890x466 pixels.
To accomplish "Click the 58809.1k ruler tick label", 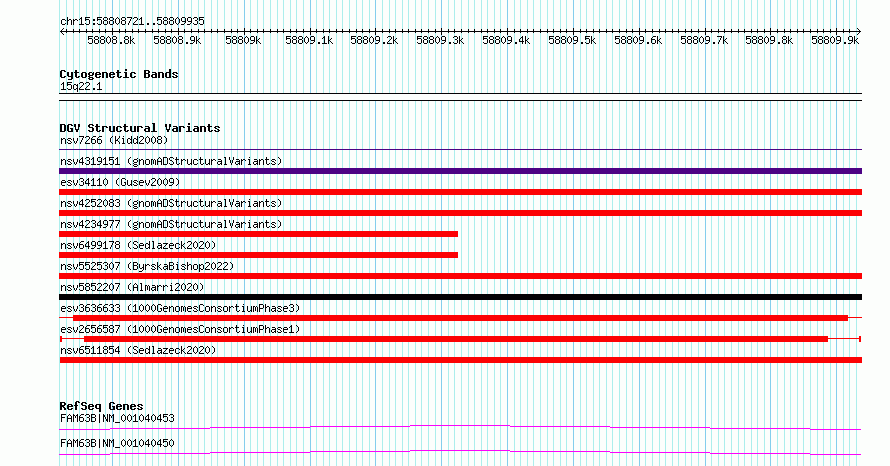I will coord(309,40).
